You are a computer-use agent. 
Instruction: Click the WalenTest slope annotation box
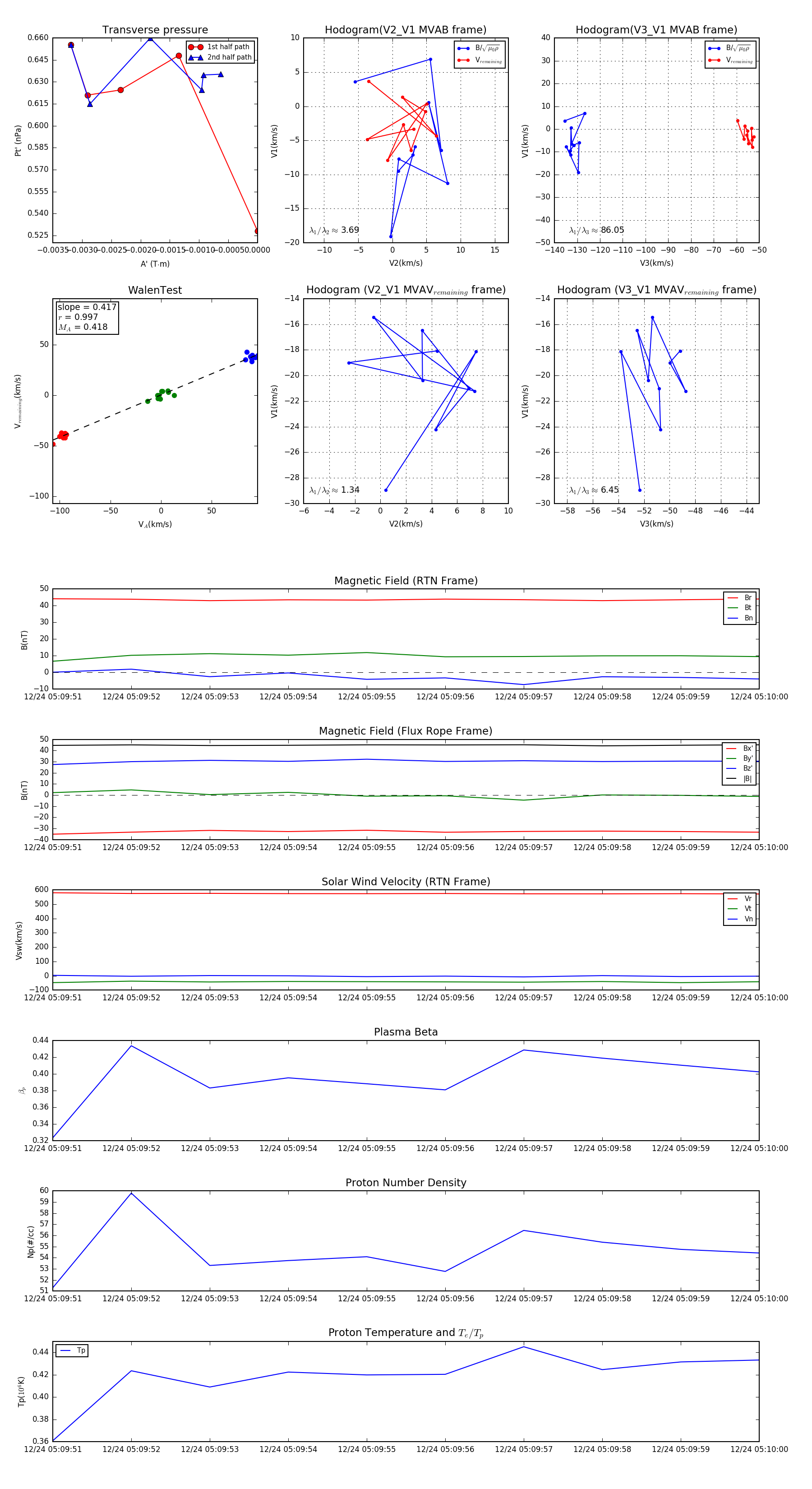pos(87,317)
